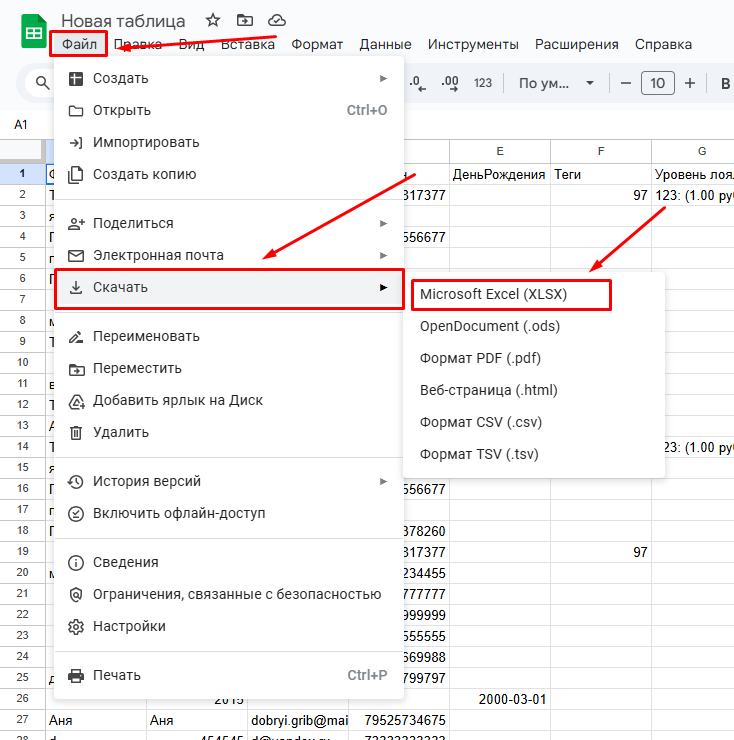Choose Delete with the trash icon
Viewport: 734px width, 740px height.
(120, 432)
